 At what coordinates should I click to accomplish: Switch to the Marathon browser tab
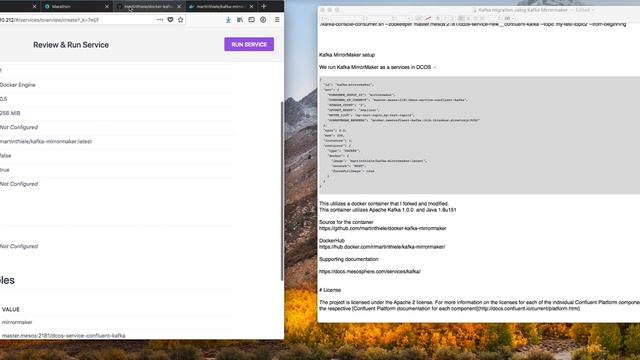(x=76, y=7)
